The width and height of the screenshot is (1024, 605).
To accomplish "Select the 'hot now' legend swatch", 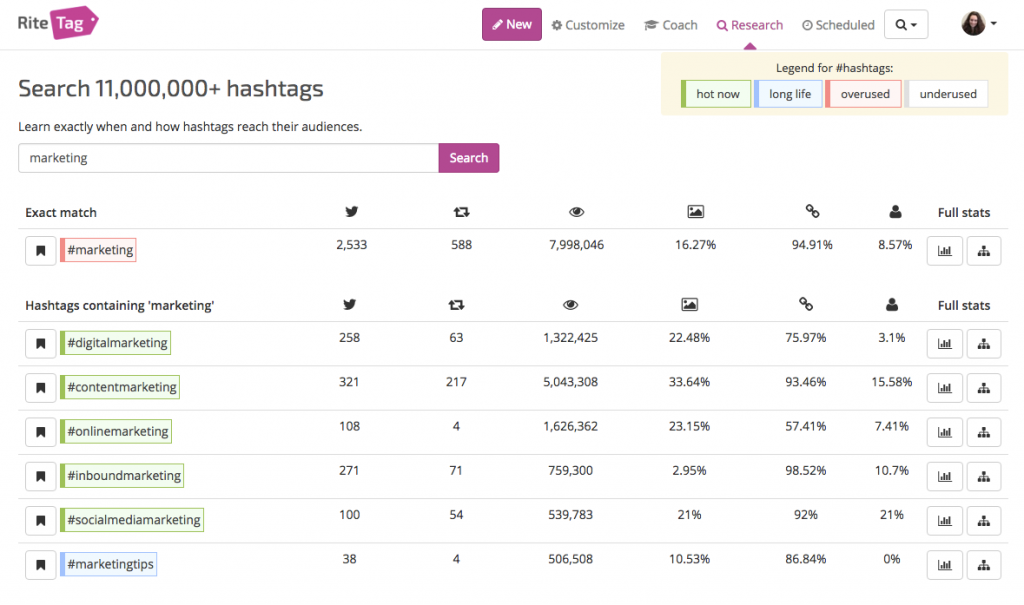I will pyautogui.click(x=716, y=94).
